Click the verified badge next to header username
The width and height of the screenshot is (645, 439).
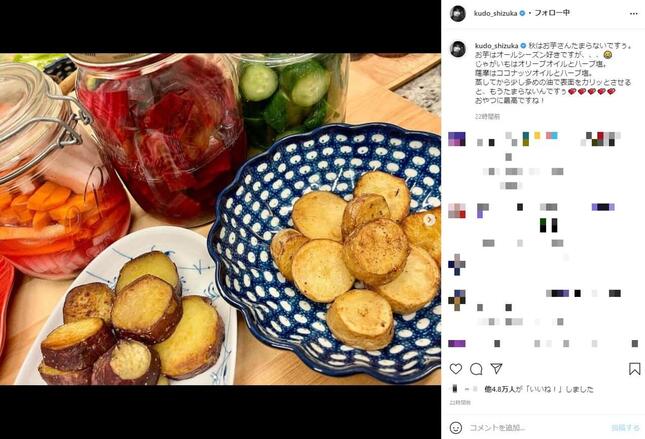tap(522, 14)
